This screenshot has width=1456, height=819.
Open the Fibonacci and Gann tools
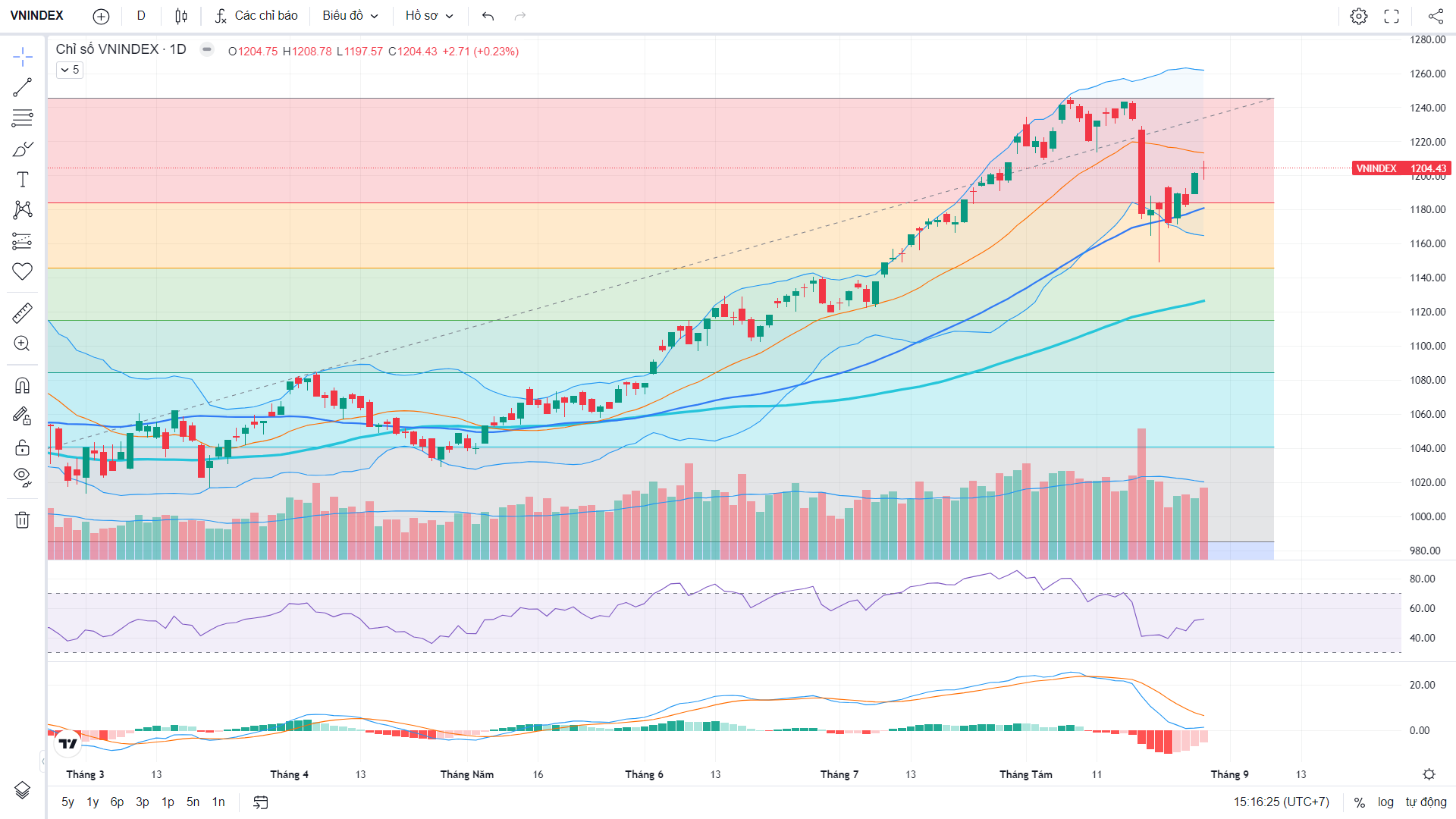point(23,118)
